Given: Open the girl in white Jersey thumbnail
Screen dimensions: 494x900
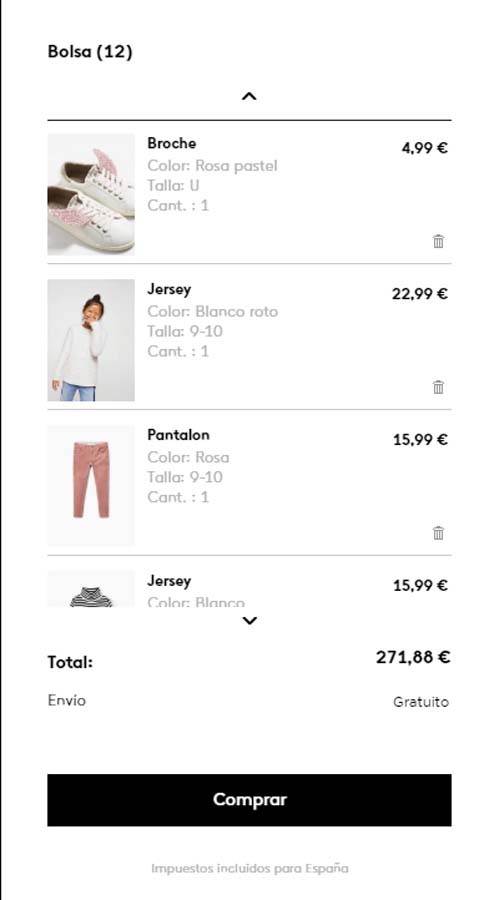Looking at the screenshot, I should coord(91,340).
